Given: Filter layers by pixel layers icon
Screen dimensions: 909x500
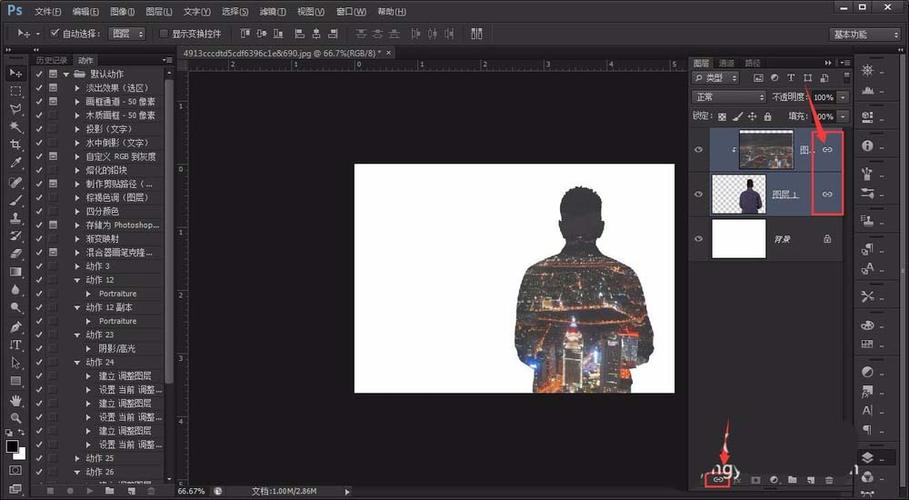Looking at the screenshot, I should 758,78.
